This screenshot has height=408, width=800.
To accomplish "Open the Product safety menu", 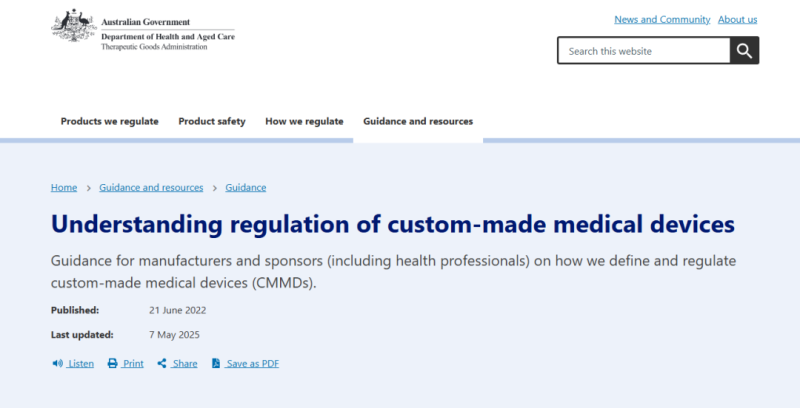I will (212, 122).
